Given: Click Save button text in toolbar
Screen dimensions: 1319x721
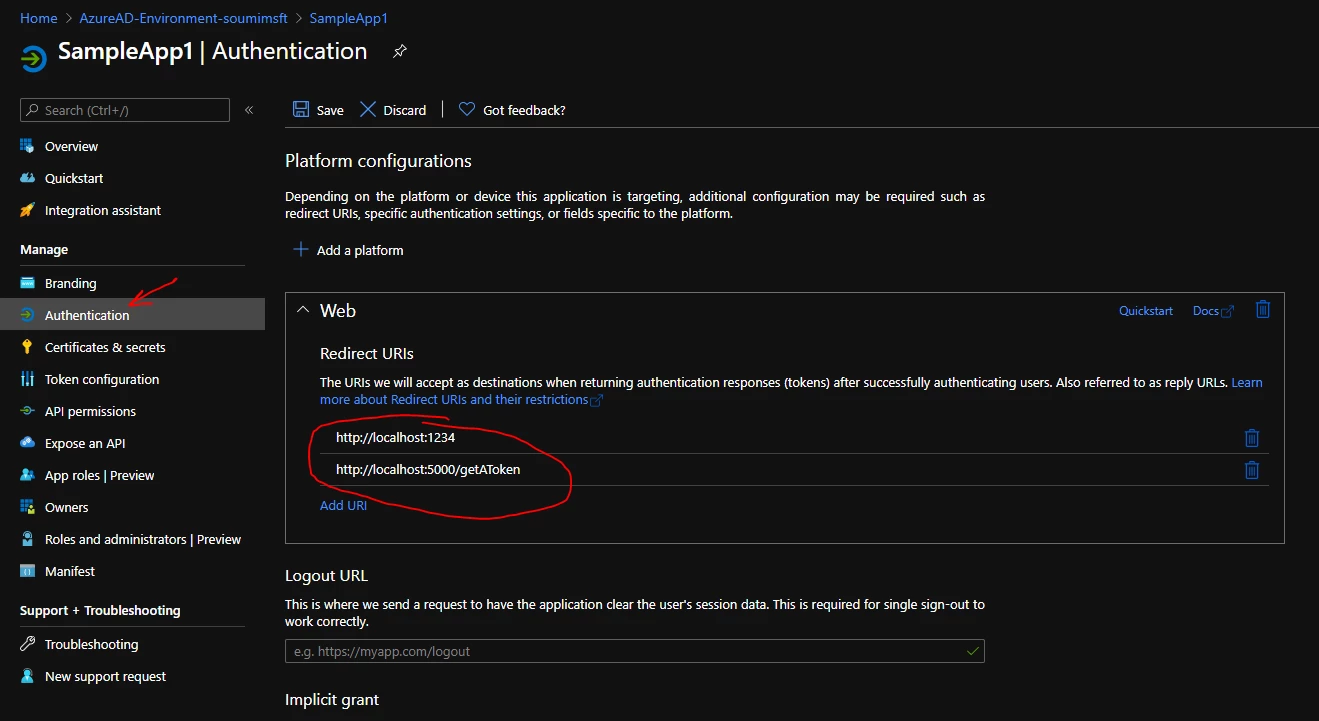Looking at the screenshot, I should tap(330, 110).
